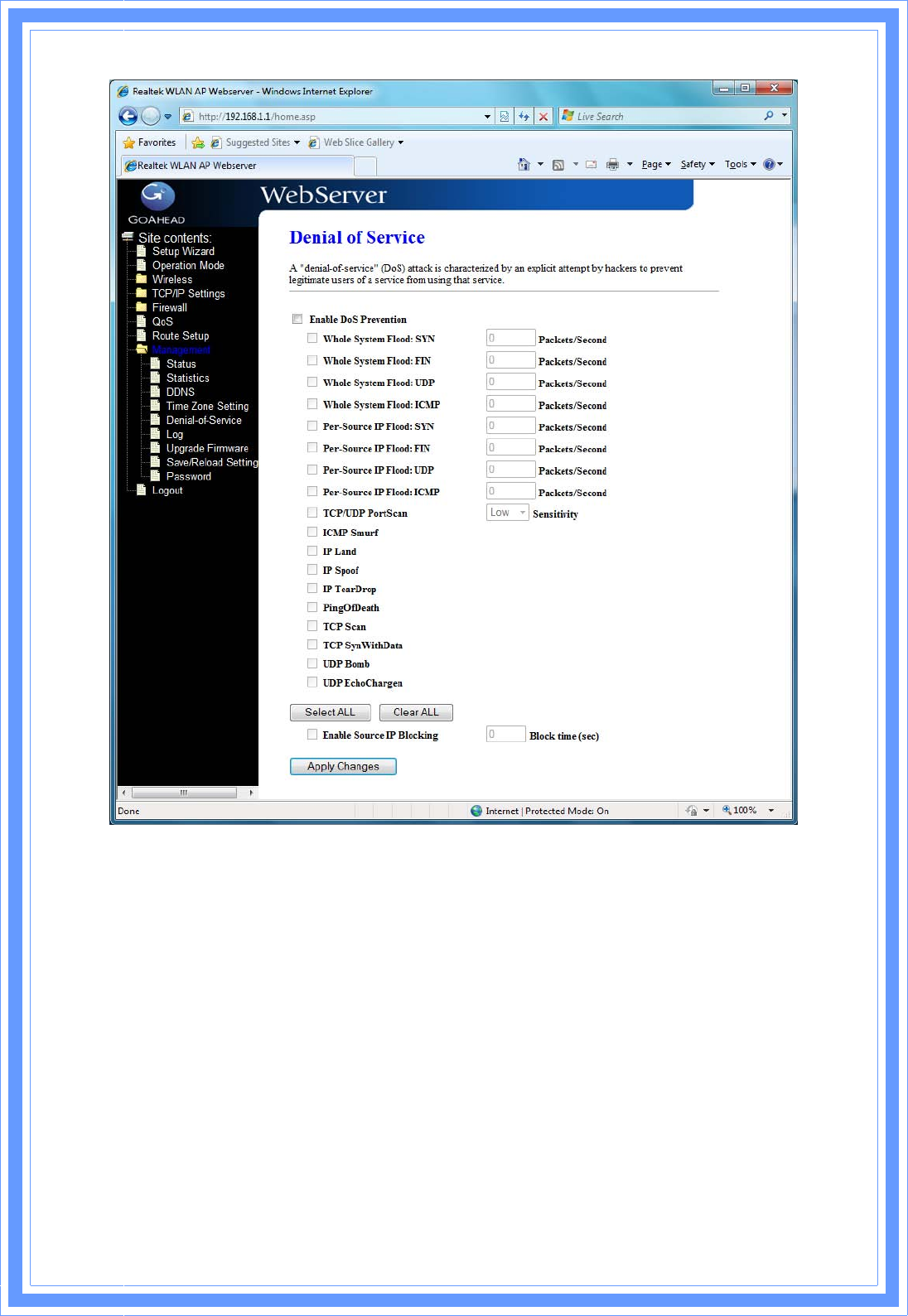Click the Favorites star icon
This screenshot has width=908, height=1316.
(128, 142)
